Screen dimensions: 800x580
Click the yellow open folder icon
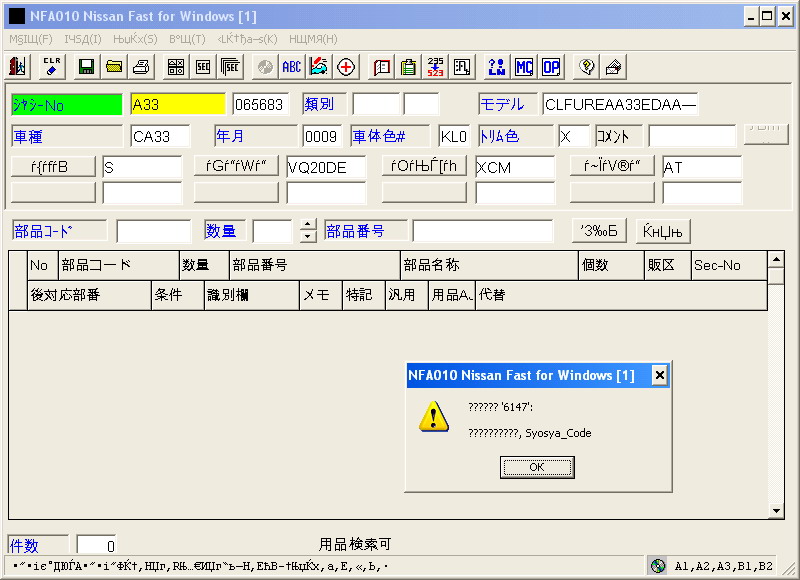114,67
